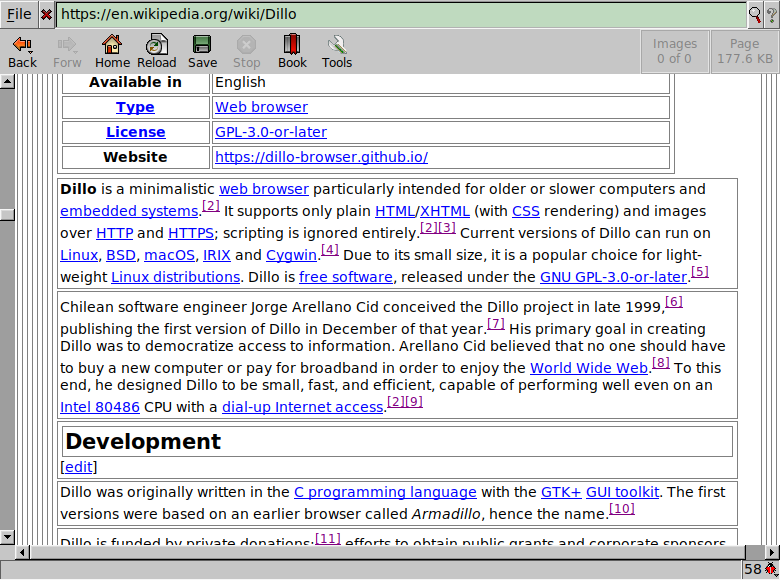780x580 pixels.
Task: Open citation [3] reference
Action: (x=447, y=228)
